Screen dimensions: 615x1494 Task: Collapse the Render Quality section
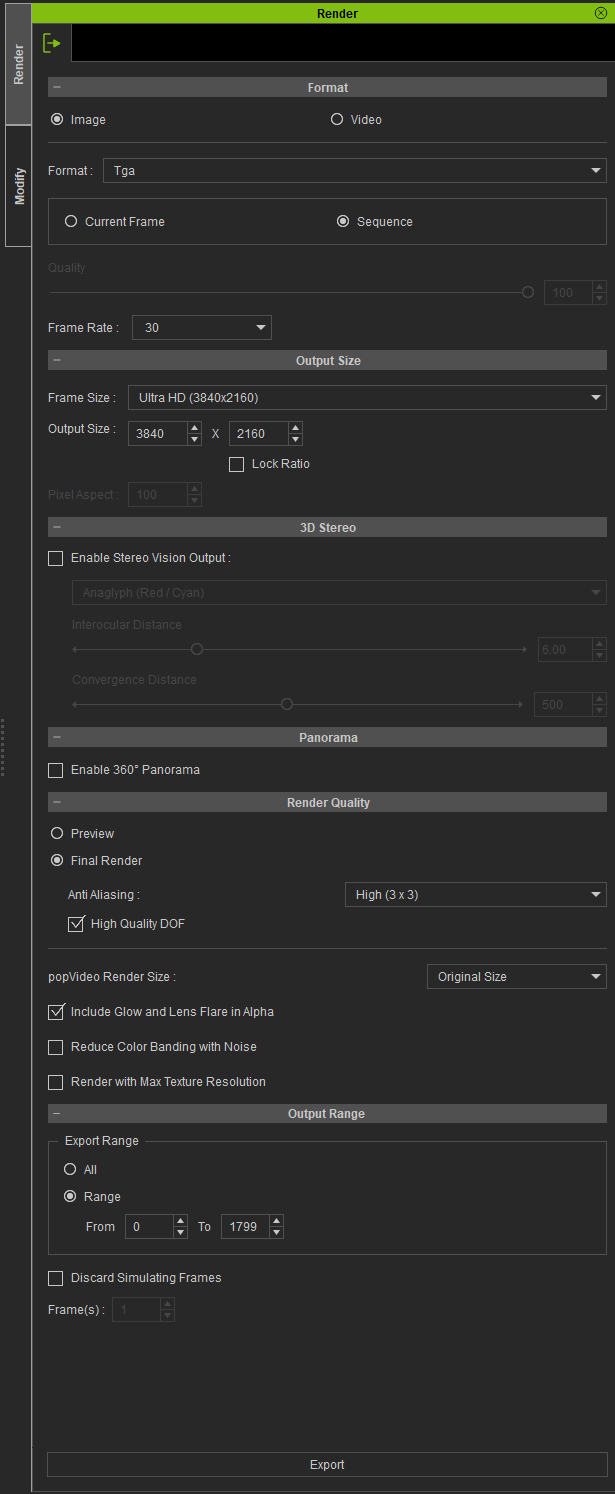pyautogui.click(x=57, y=802)
